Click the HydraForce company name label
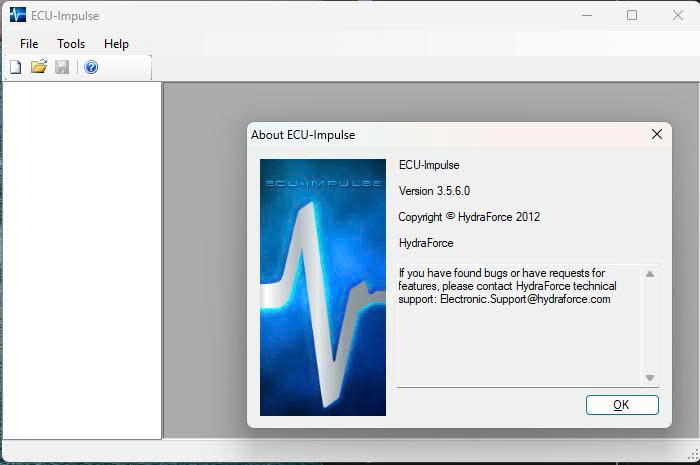 coord(426,243)
